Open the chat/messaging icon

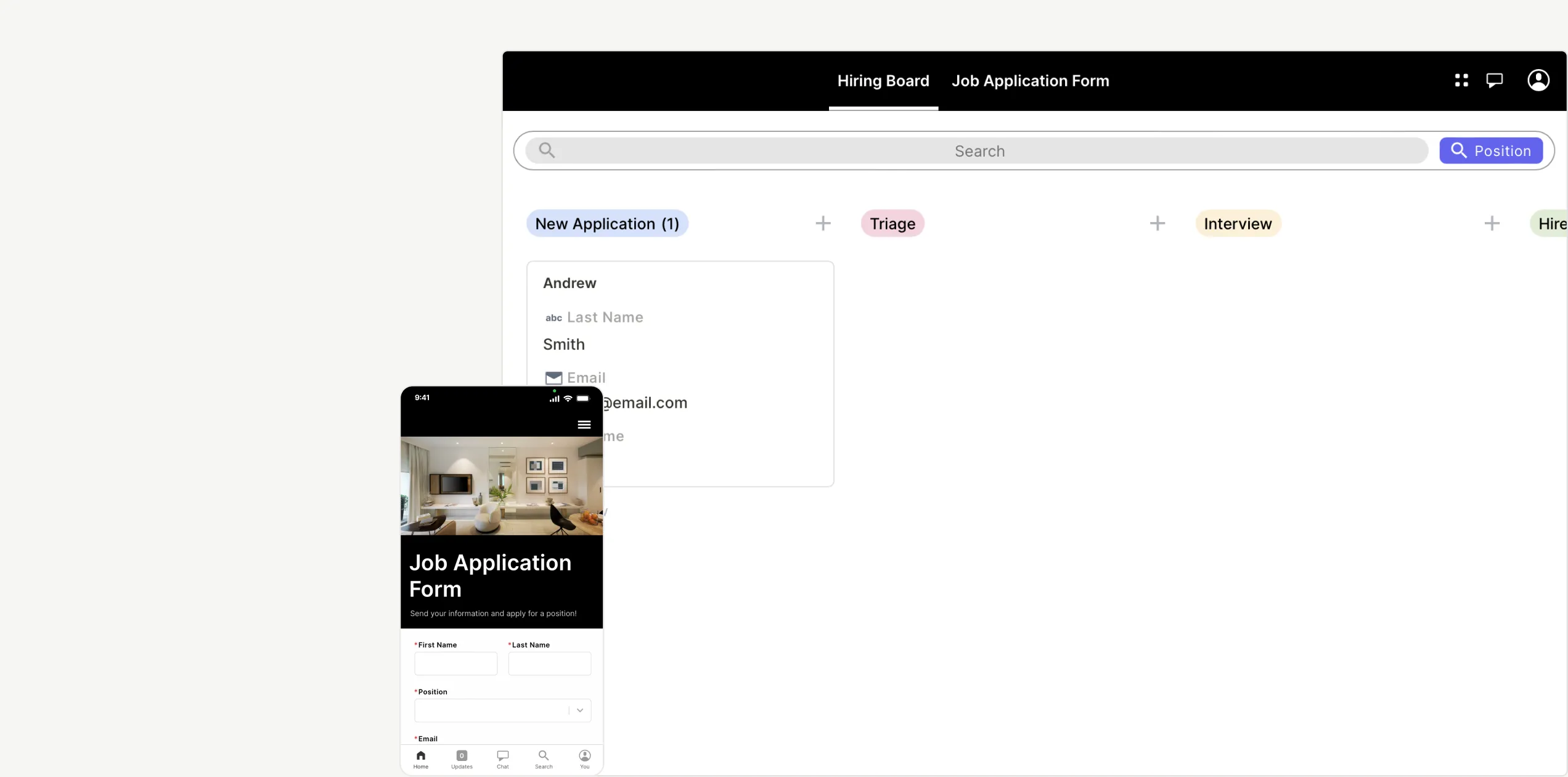[1495, 80]
